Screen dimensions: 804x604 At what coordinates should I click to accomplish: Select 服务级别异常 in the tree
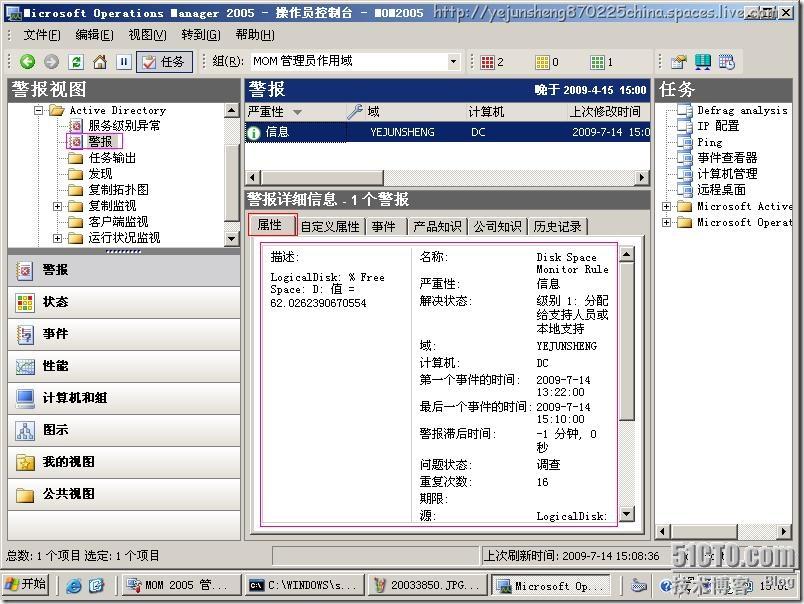click(124, 126)
